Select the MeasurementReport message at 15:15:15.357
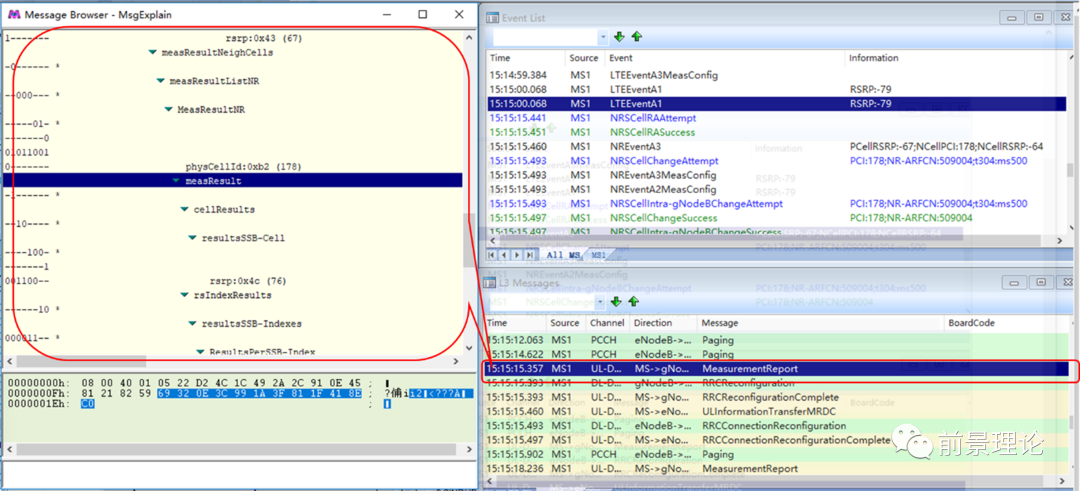 click(x=776, y=369)
